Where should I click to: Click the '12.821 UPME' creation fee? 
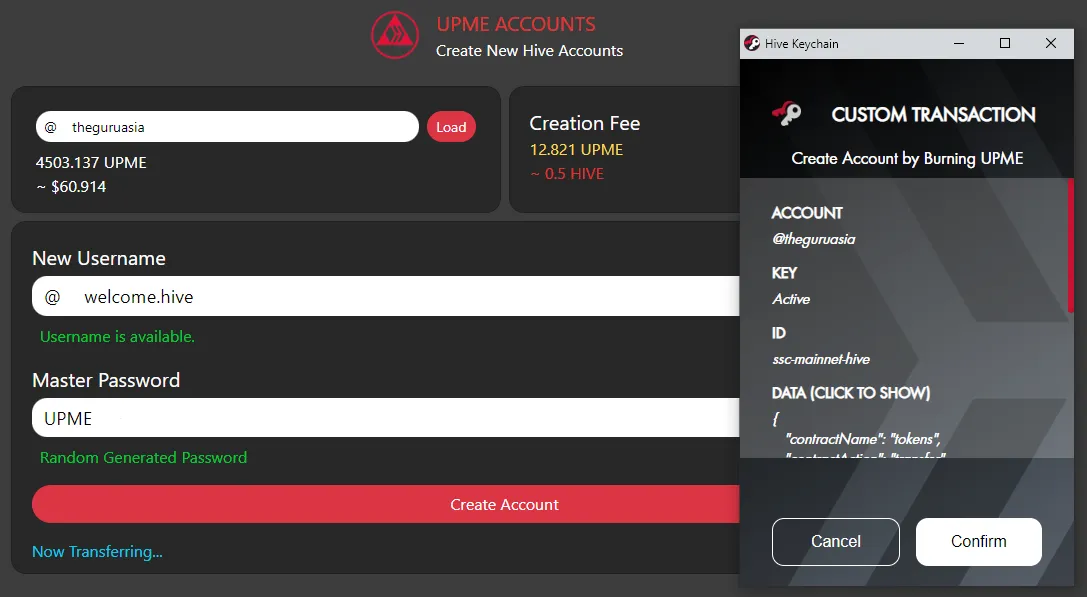click(x=576, y=150)
